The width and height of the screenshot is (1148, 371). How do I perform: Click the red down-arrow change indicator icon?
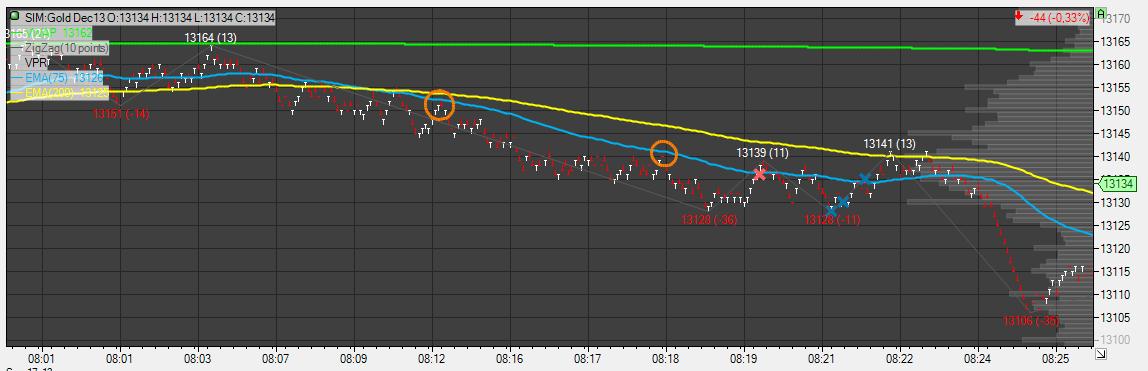click(1019, 15)
